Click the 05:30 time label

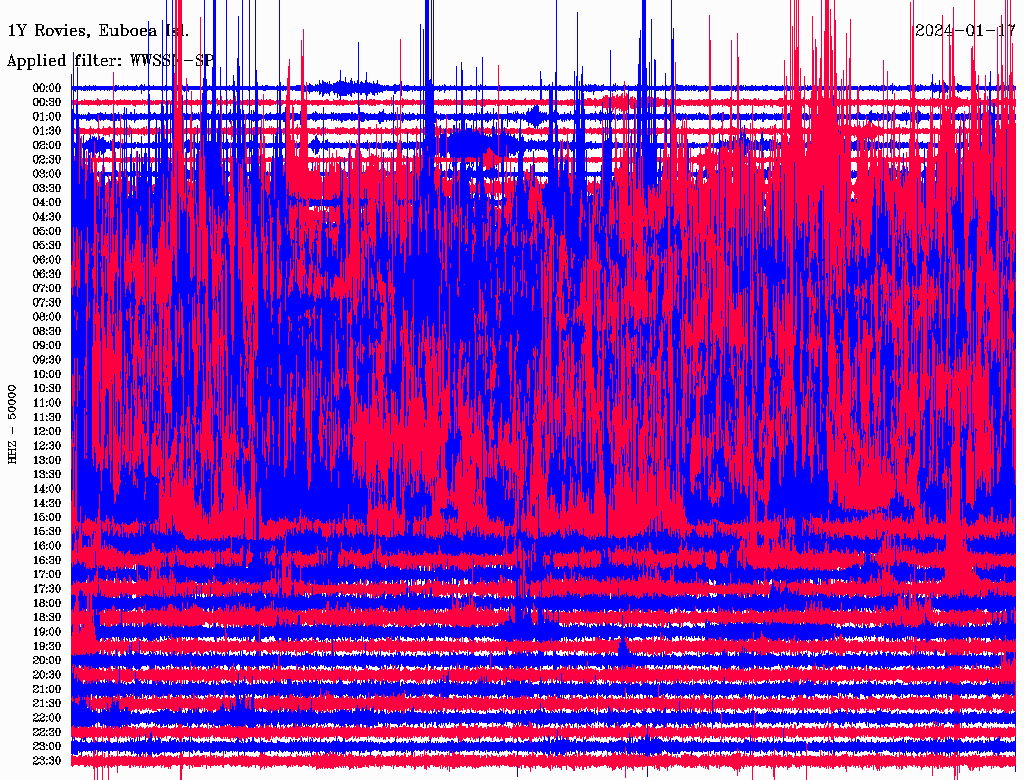(x=47, y=246)
